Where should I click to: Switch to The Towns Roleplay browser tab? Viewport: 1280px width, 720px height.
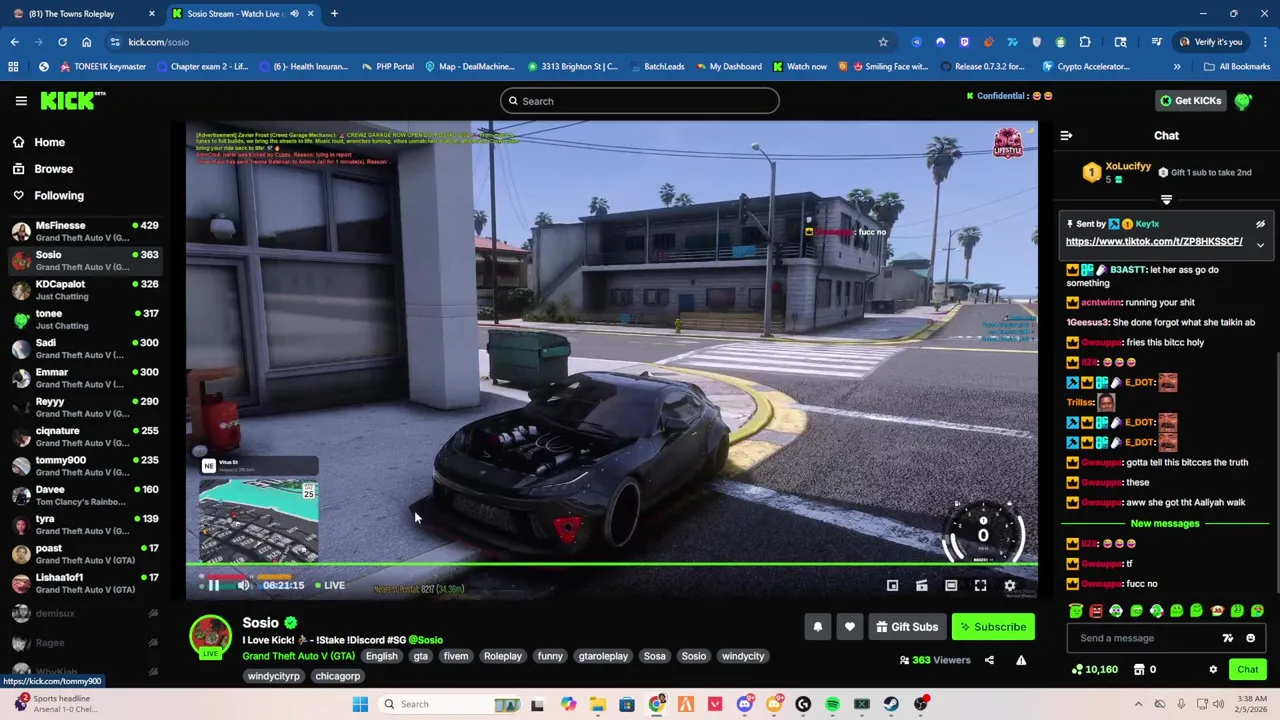click(82, 14)
